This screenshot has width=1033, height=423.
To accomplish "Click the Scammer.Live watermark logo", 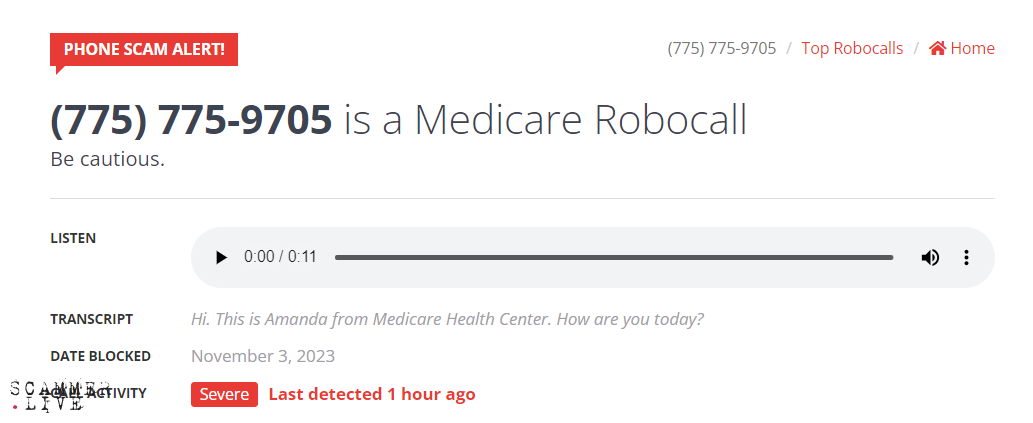I will 47,396.
